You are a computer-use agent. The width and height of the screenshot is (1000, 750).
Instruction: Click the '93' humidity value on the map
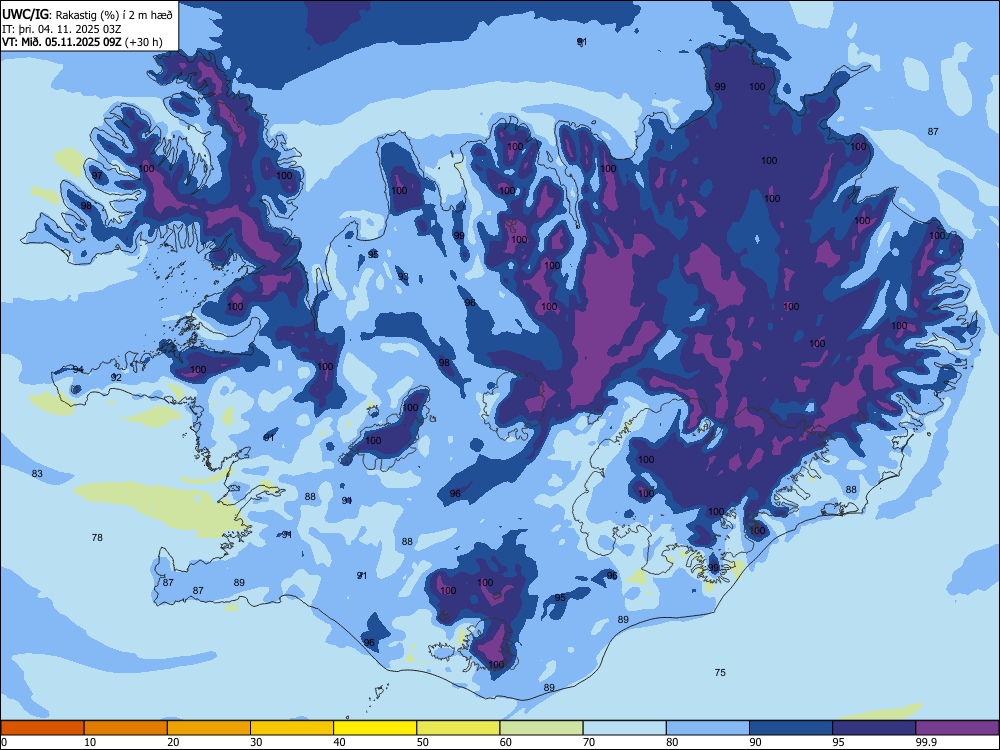403,276
